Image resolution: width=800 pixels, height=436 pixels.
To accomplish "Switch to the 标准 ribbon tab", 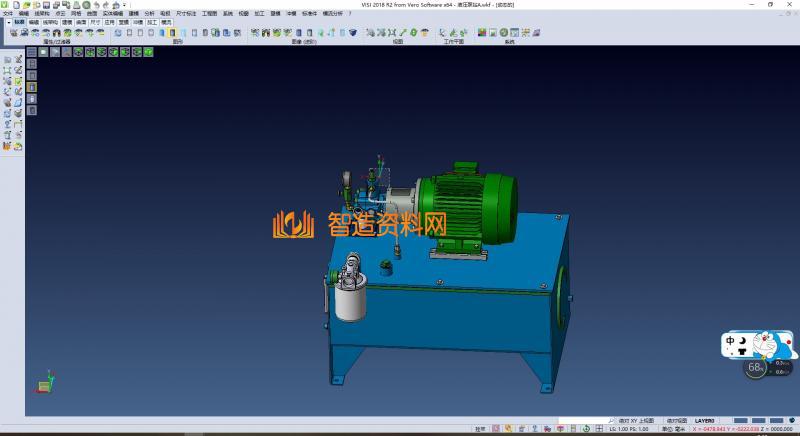I will (19, 21).
